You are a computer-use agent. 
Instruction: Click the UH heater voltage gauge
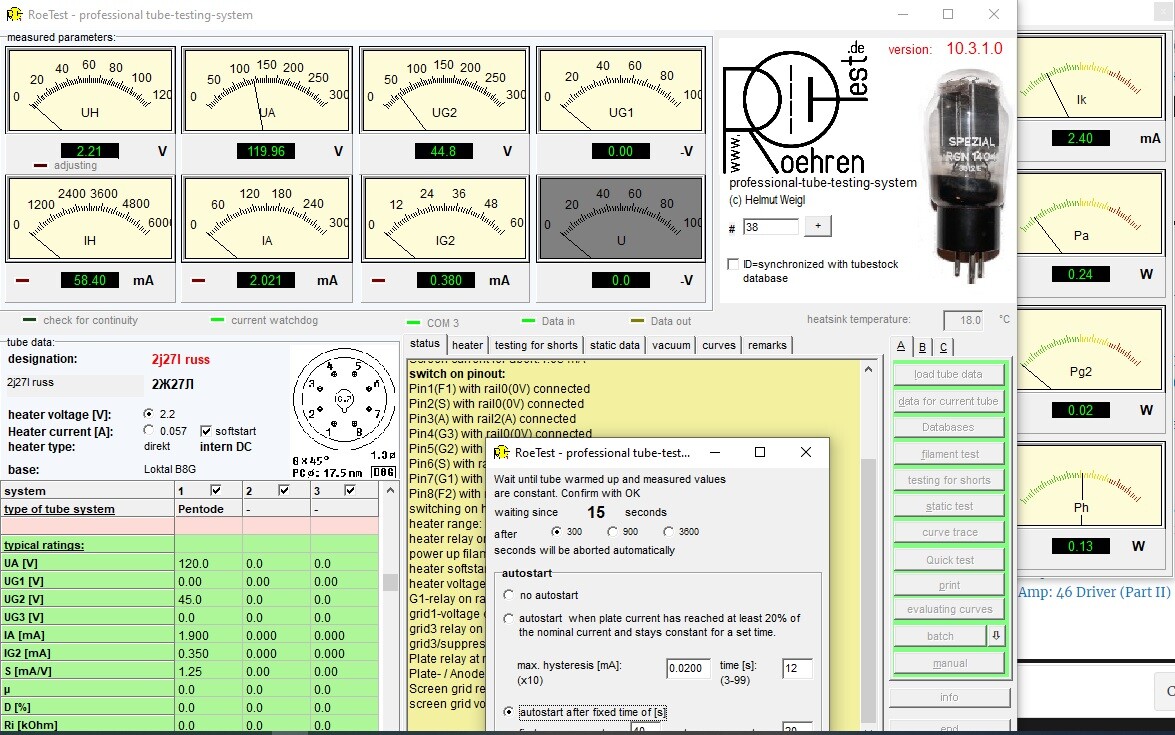[x=88, y=91]
